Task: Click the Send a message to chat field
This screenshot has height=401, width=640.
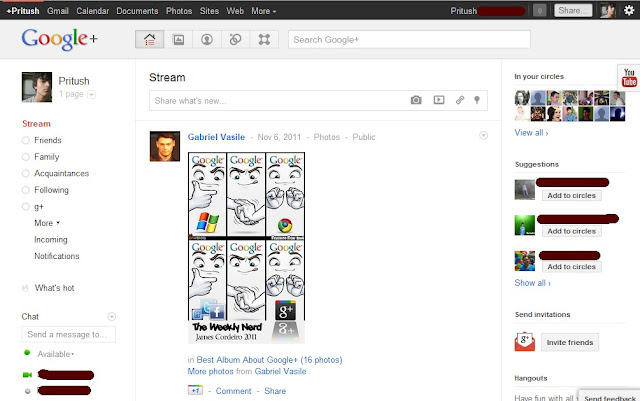Action: pyautogui.click(x=69, y=334)
